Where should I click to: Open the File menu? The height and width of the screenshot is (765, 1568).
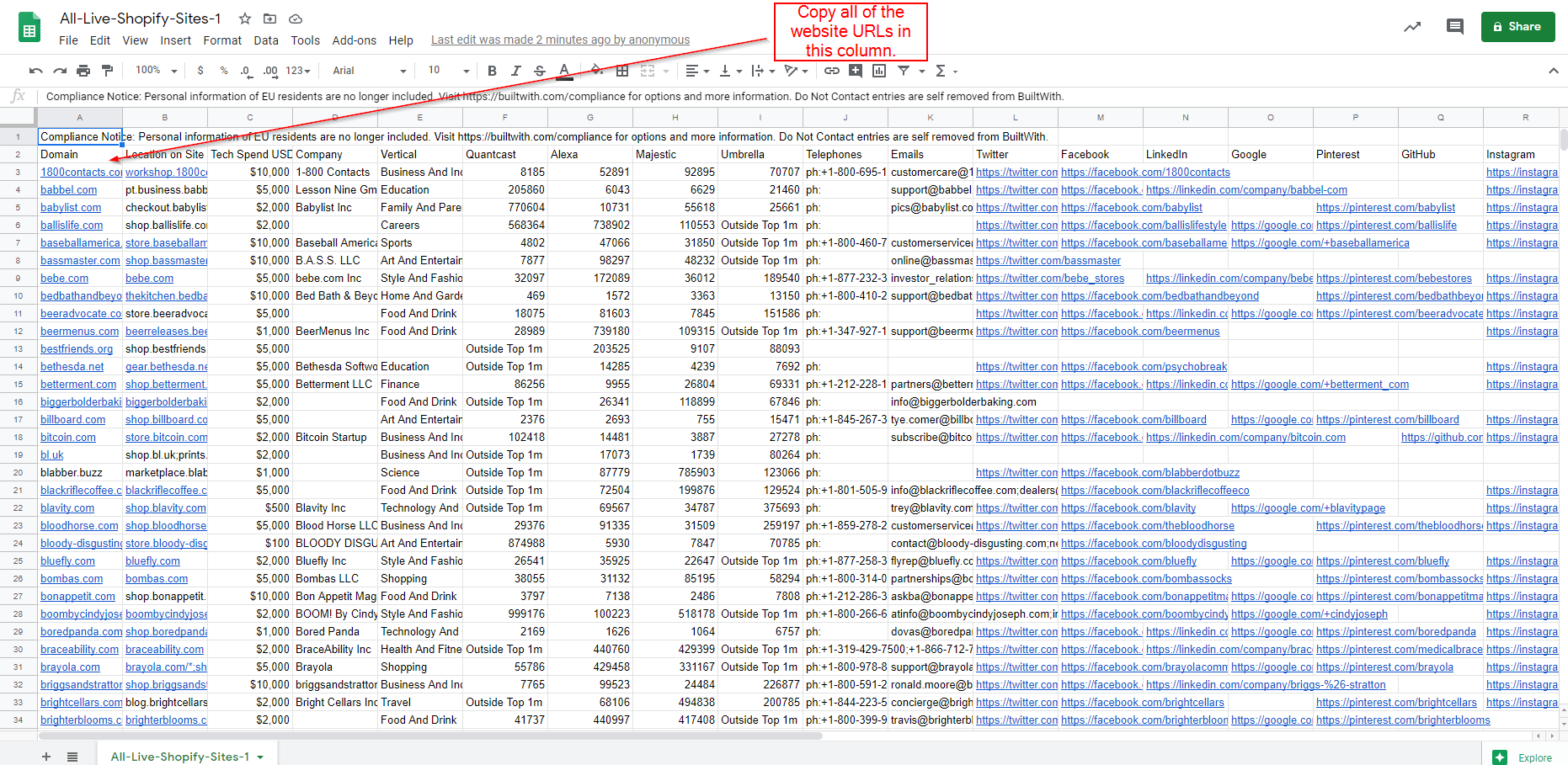click(68, 40)
